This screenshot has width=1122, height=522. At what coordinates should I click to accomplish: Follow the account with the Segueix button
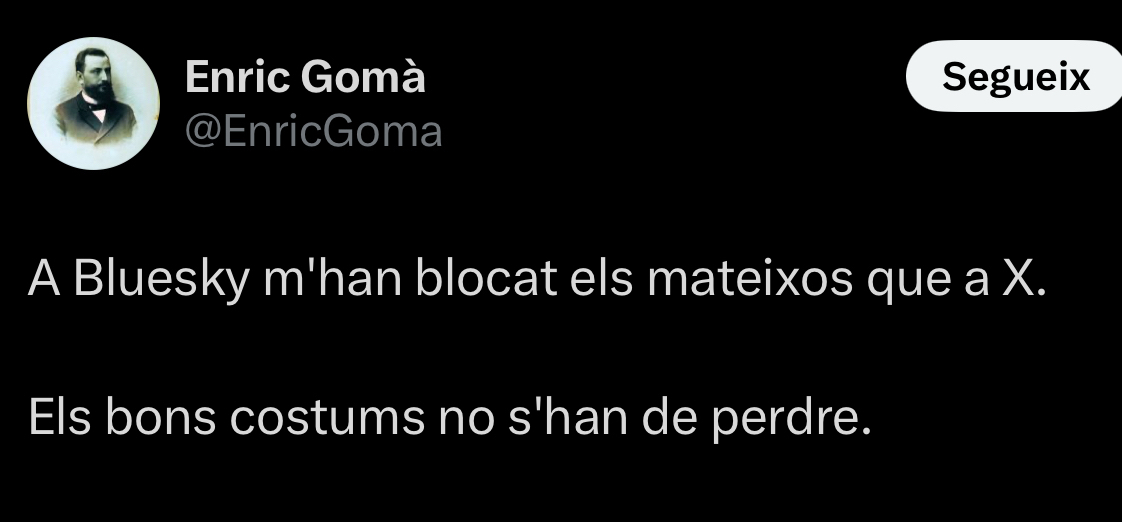tap(1015, 76)
